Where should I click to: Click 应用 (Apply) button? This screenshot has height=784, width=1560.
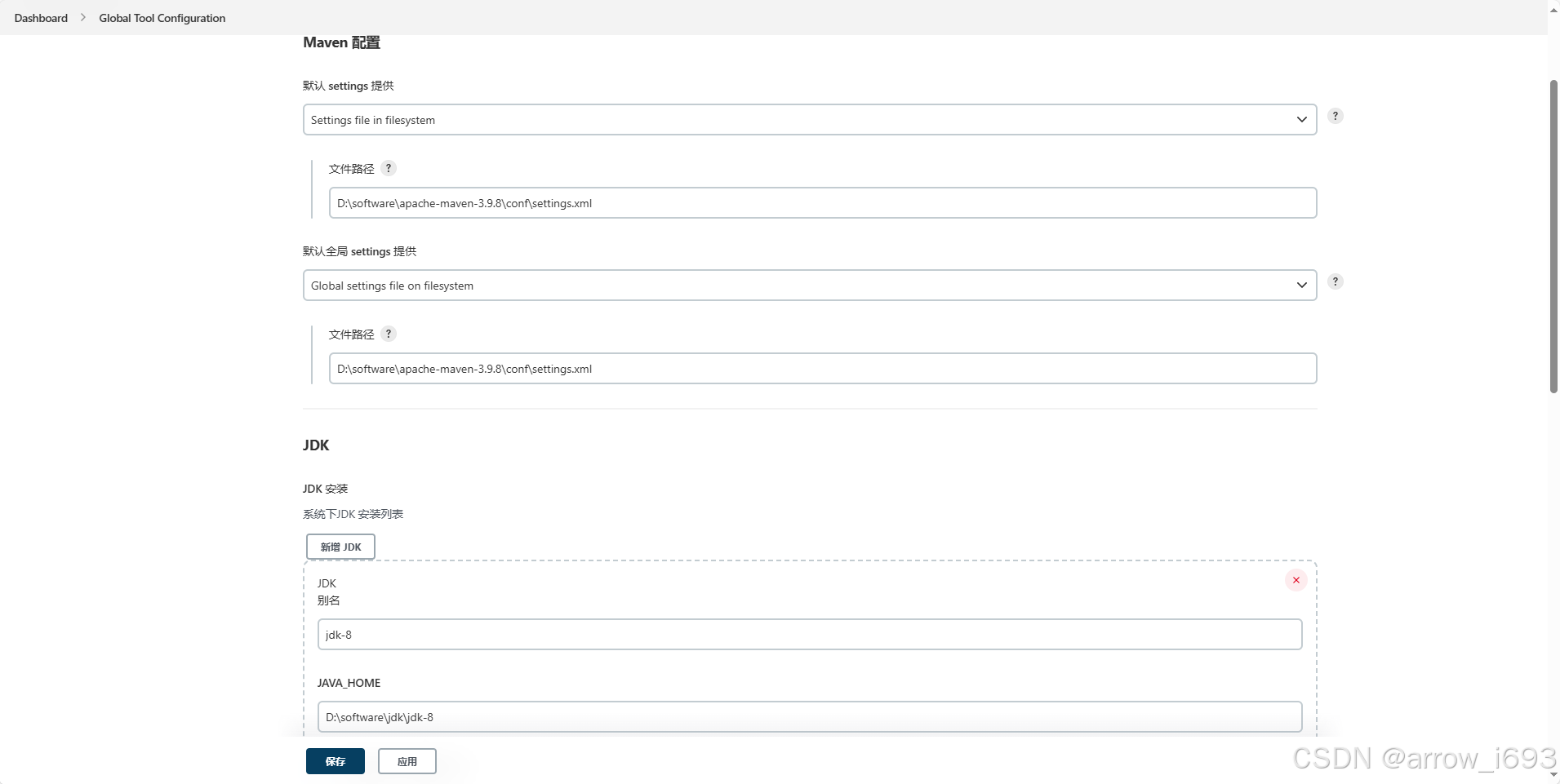(x=407, y=761)
